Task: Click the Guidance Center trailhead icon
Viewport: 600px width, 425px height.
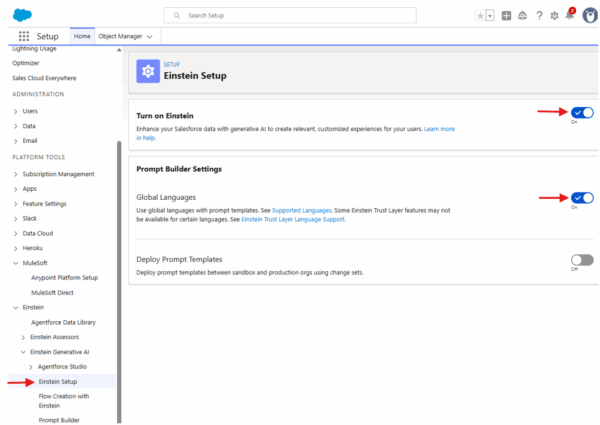Action: tap(522, 16)
